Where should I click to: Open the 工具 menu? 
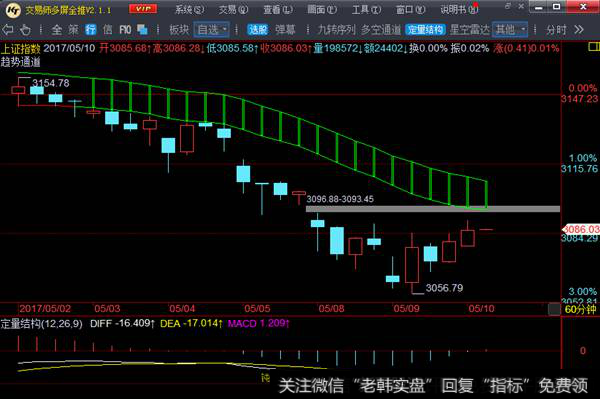(x=366, y=10)
